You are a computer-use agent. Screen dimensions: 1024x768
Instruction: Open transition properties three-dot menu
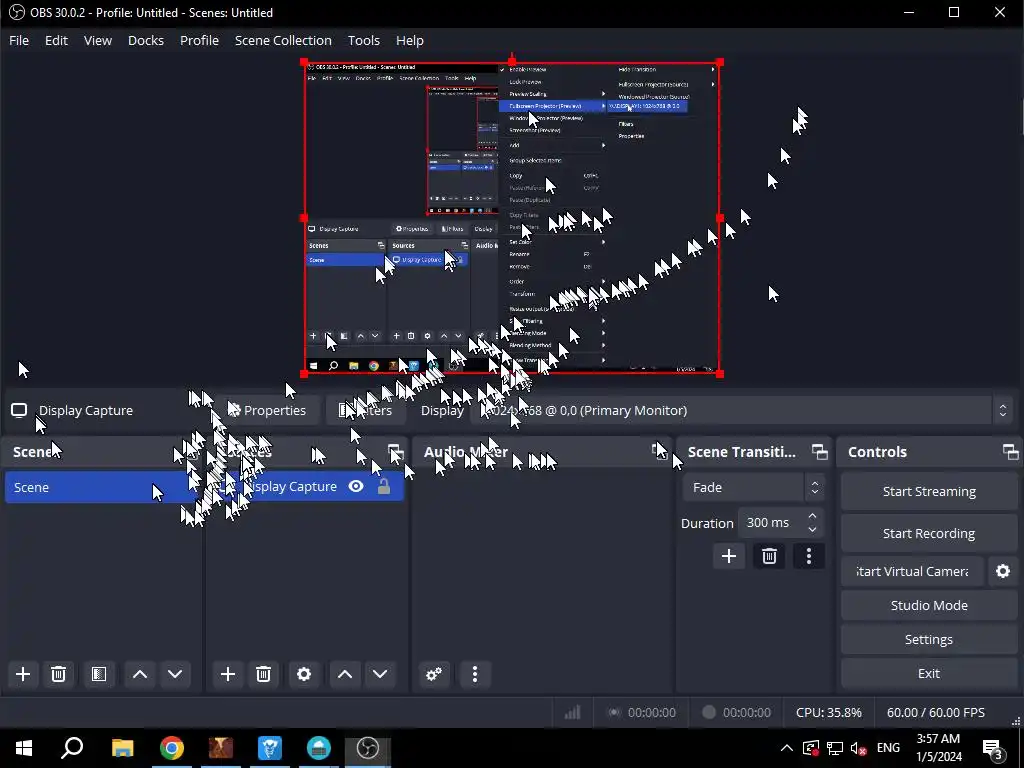click(809, 556)
